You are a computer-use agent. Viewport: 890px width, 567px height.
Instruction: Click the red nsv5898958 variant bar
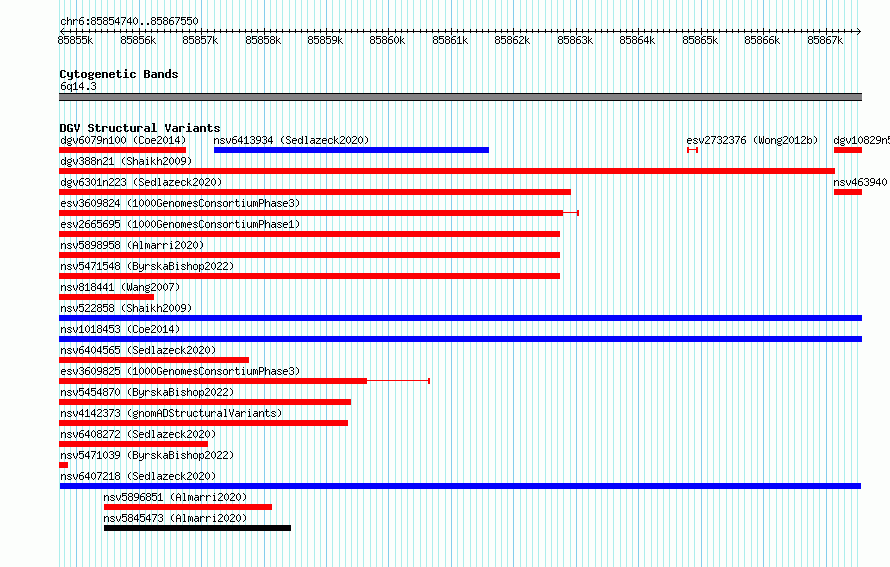(309, 255)
